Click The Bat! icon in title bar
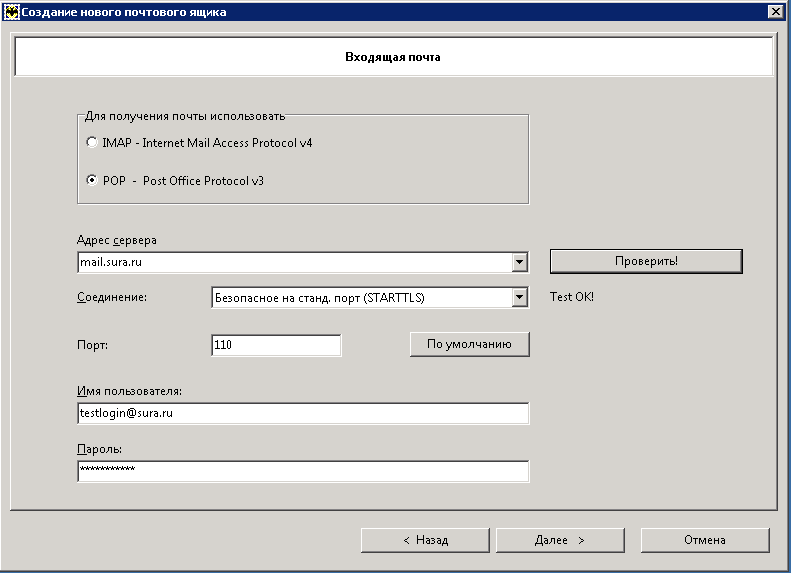The height and width of the screenshot is (573, 791). [x=12, y=12]
